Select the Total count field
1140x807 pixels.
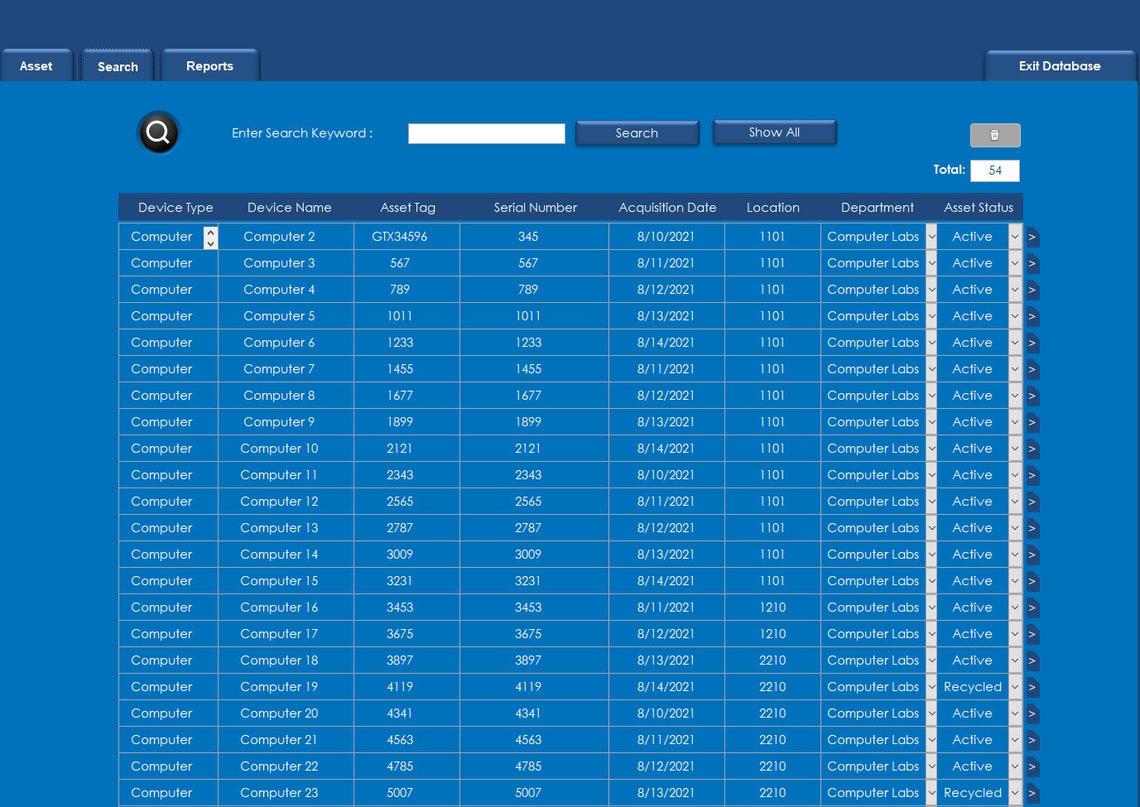tap(994, 170)
